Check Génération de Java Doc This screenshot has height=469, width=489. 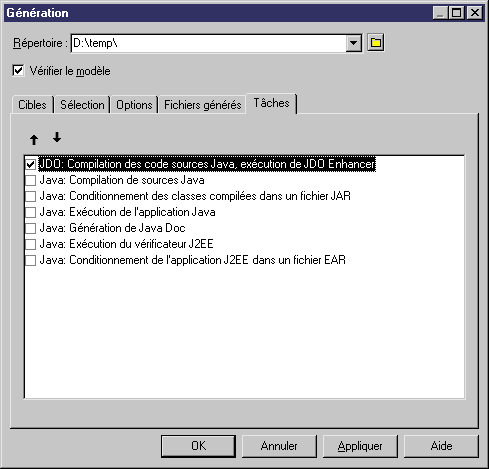(x=30, y=228)
